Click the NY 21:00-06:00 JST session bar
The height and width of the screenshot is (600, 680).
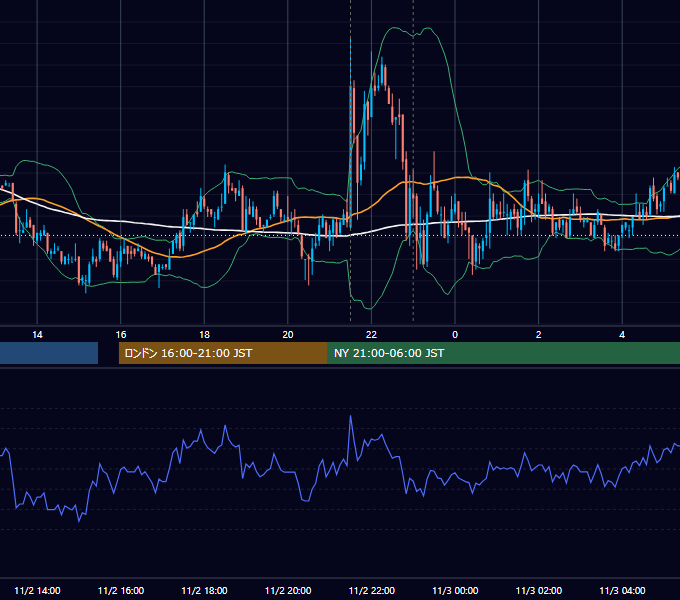coord(503,353)
